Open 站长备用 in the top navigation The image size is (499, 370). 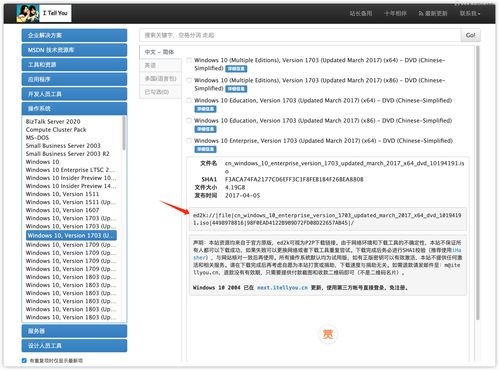[361, 14]
